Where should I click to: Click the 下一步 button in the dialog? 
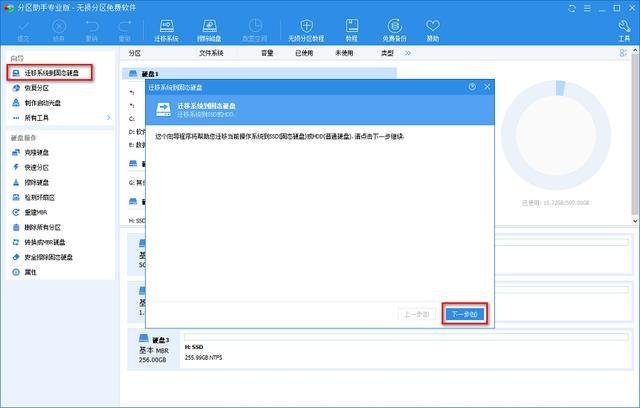tap(465, 314)
